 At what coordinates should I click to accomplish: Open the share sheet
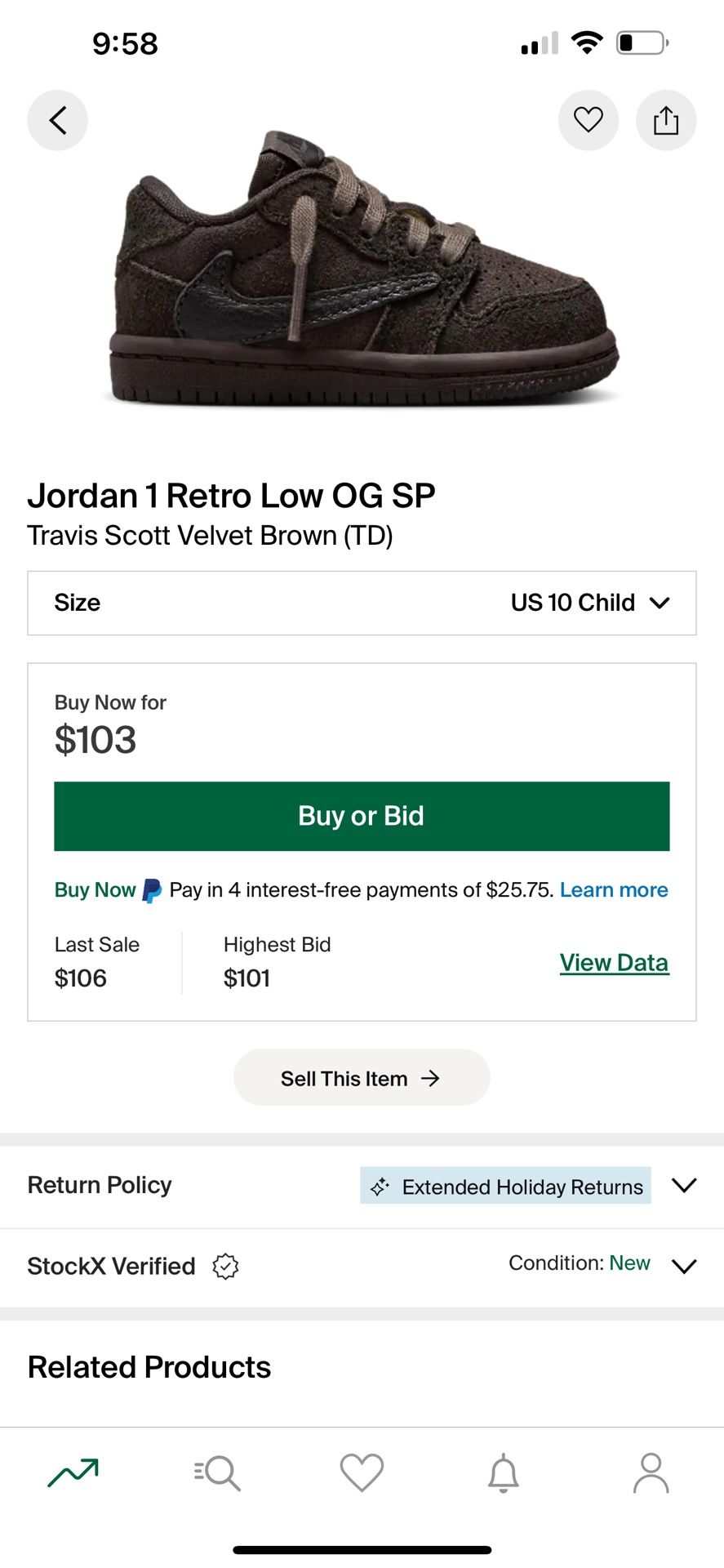click(x=666, y=120)
